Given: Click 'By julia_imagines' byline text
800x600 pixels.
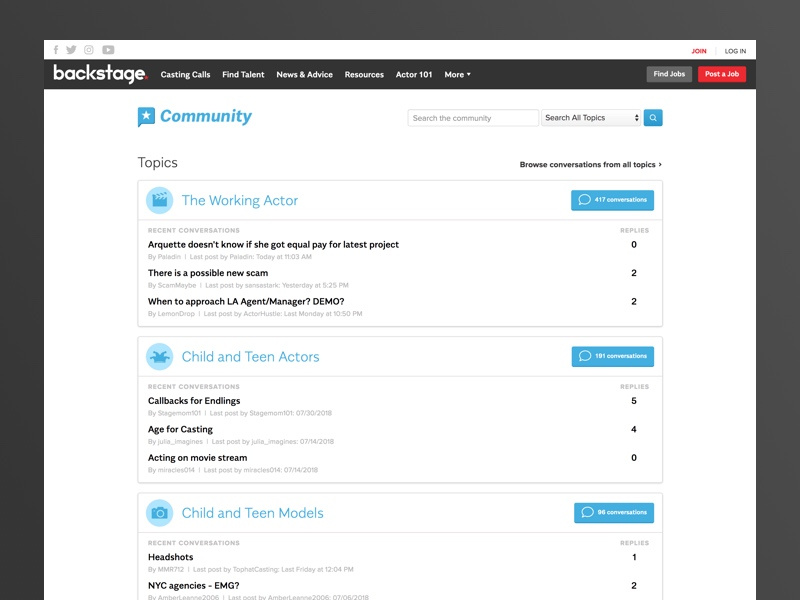Looking at the screenshot, I should point(175,442).
